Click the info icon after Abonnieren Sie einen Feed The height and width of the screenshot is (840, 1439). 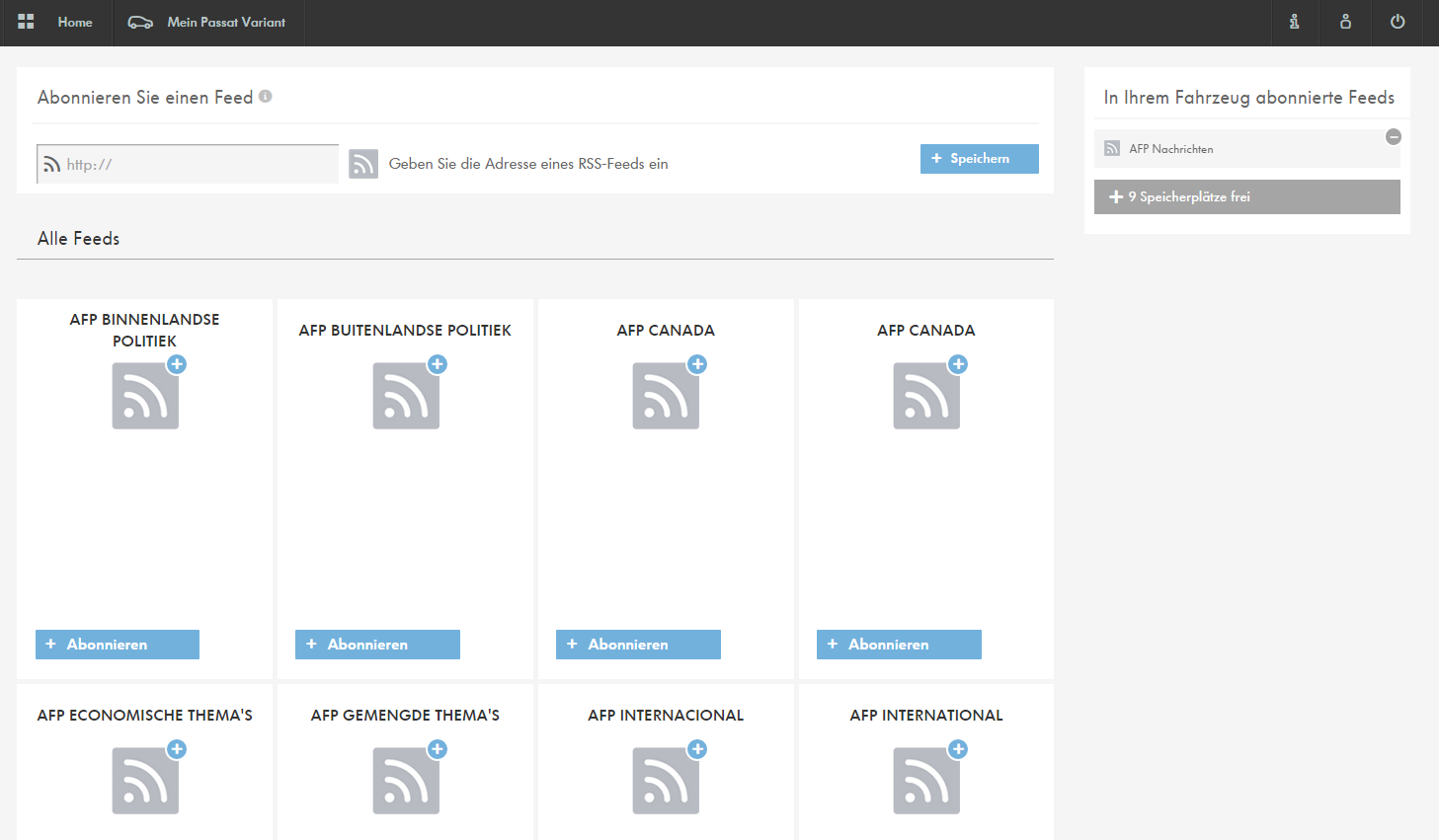(265, 97)
